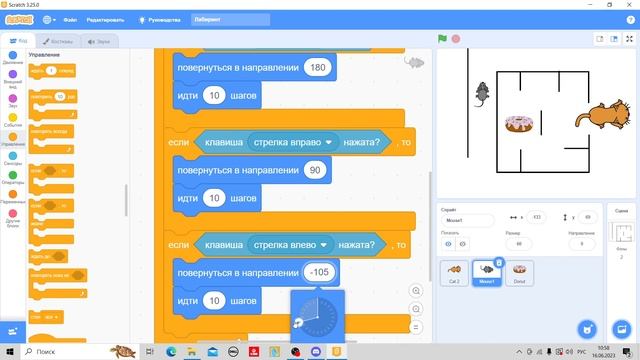Switch to the Код tab
Viewport: 640px width, 360px height.
click(18, 41)
